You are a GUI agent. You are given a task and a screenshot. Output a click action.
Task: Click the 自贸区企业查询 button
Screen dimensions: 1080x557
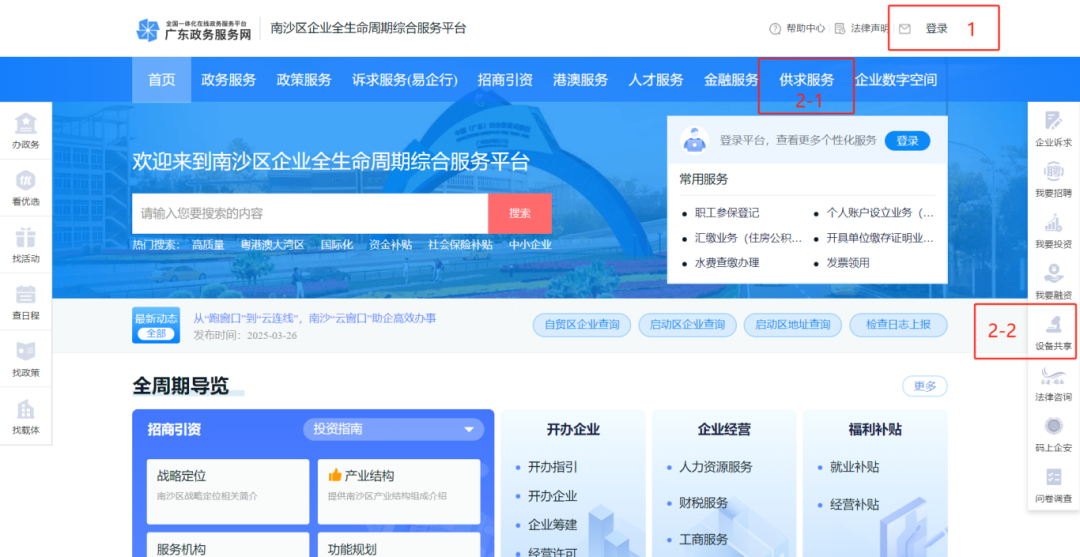tap(582, 325)
